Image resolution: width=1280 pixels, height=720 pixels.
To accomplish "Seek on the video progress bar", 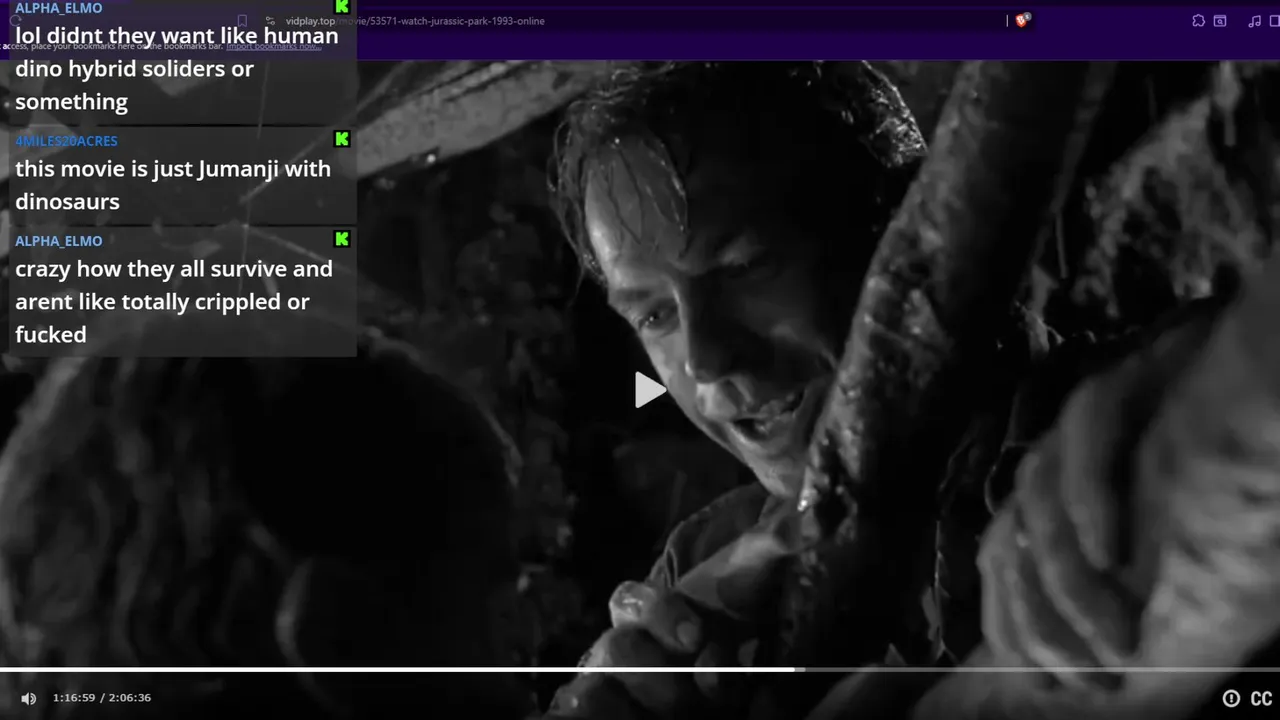I will tap(640, 669).
